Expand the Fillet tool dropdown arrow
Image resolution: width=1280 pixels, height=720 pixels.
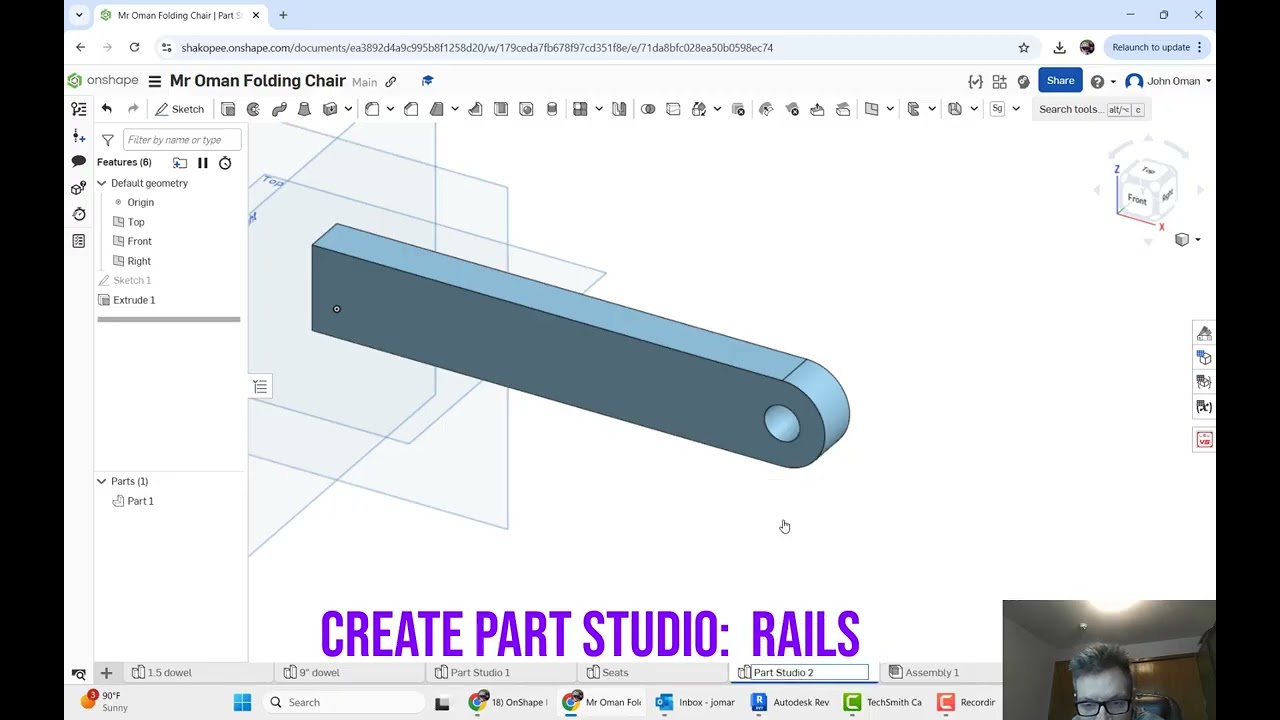click(390, 109)
